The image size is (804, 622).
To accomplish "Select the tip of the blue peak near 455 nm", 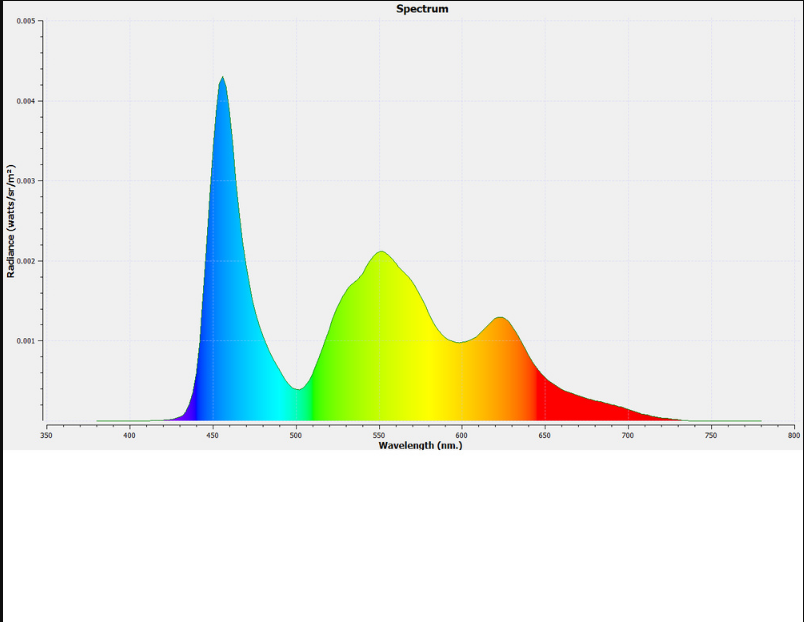I will click(222, 79).
